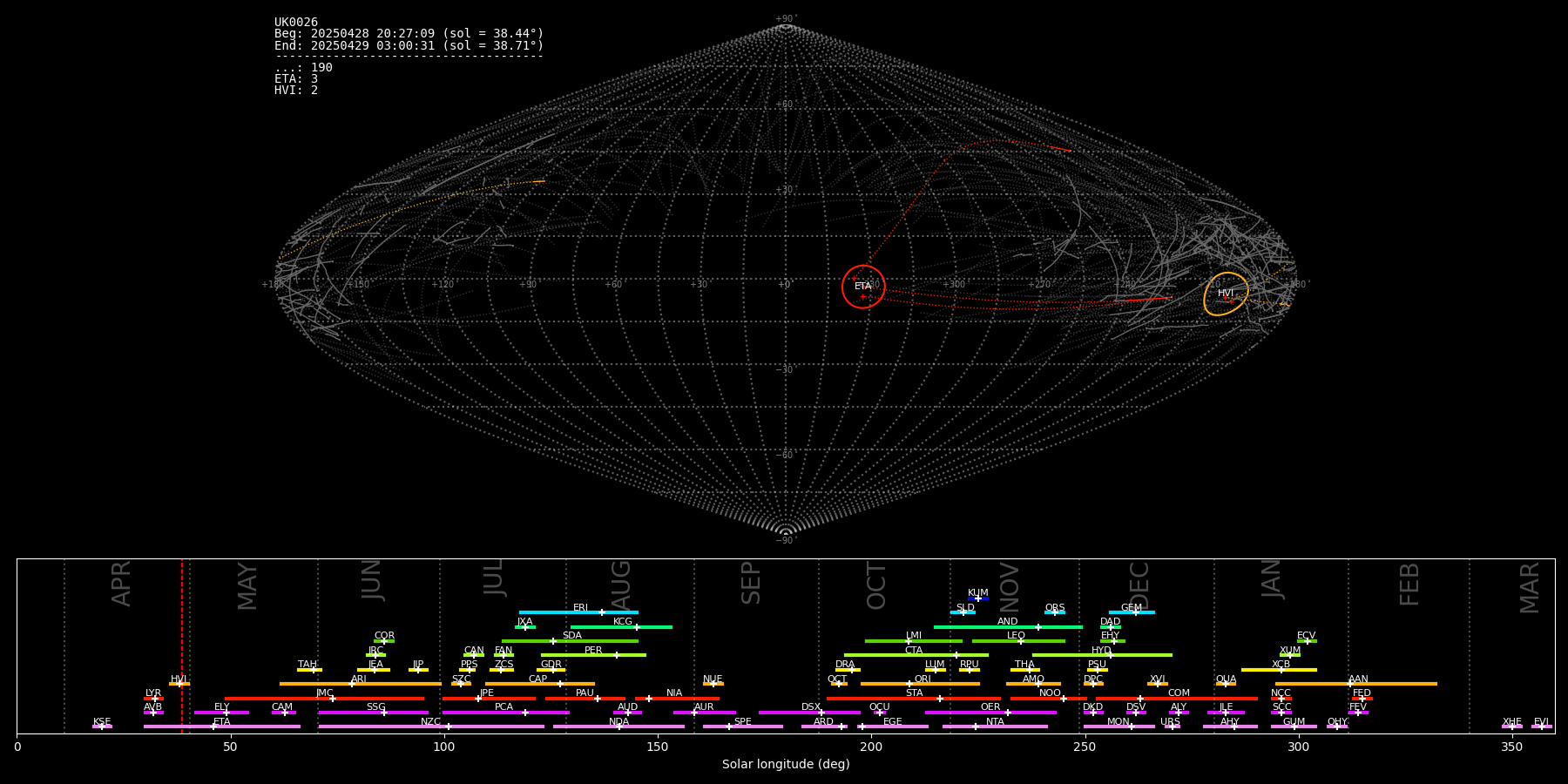The width and height of the screenshot is (1568, 784).
Task: Click the '...: 190' sporadic count line
Action: click(303, 67)
